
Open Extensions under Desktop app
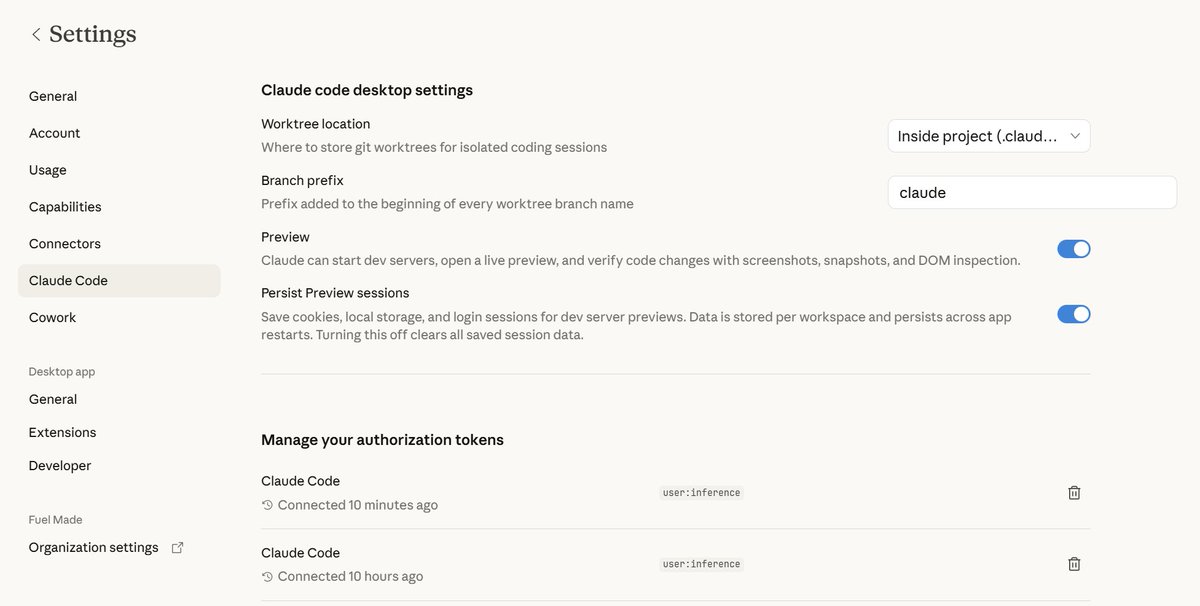pos(62,433)
